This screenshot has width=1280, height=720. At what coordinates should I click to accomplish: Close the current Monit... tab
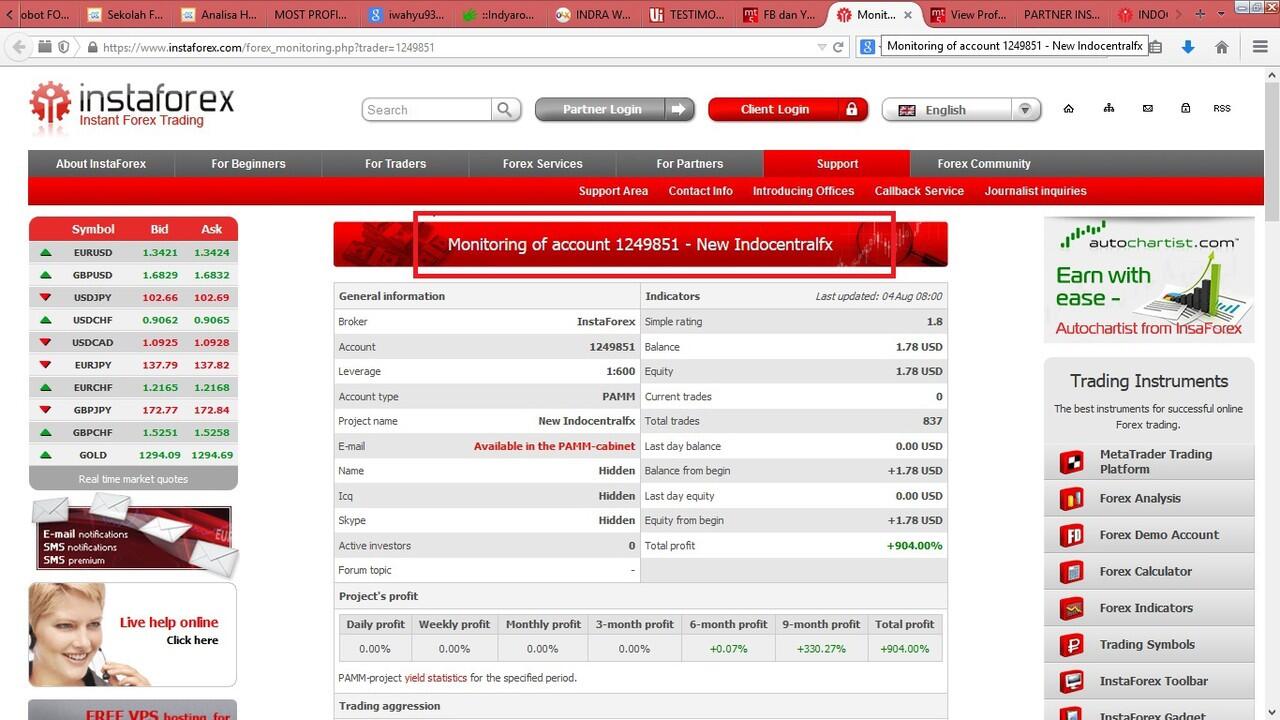[x=908, y=15]
